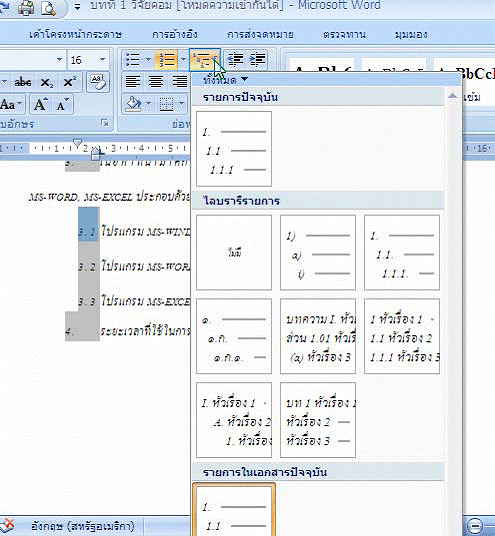Click language อังกฤษ (สหรัฐอเมริกา) in status bar
This screenshot has height=536, width=495.
pyautogui.click(x=83, y=526)
